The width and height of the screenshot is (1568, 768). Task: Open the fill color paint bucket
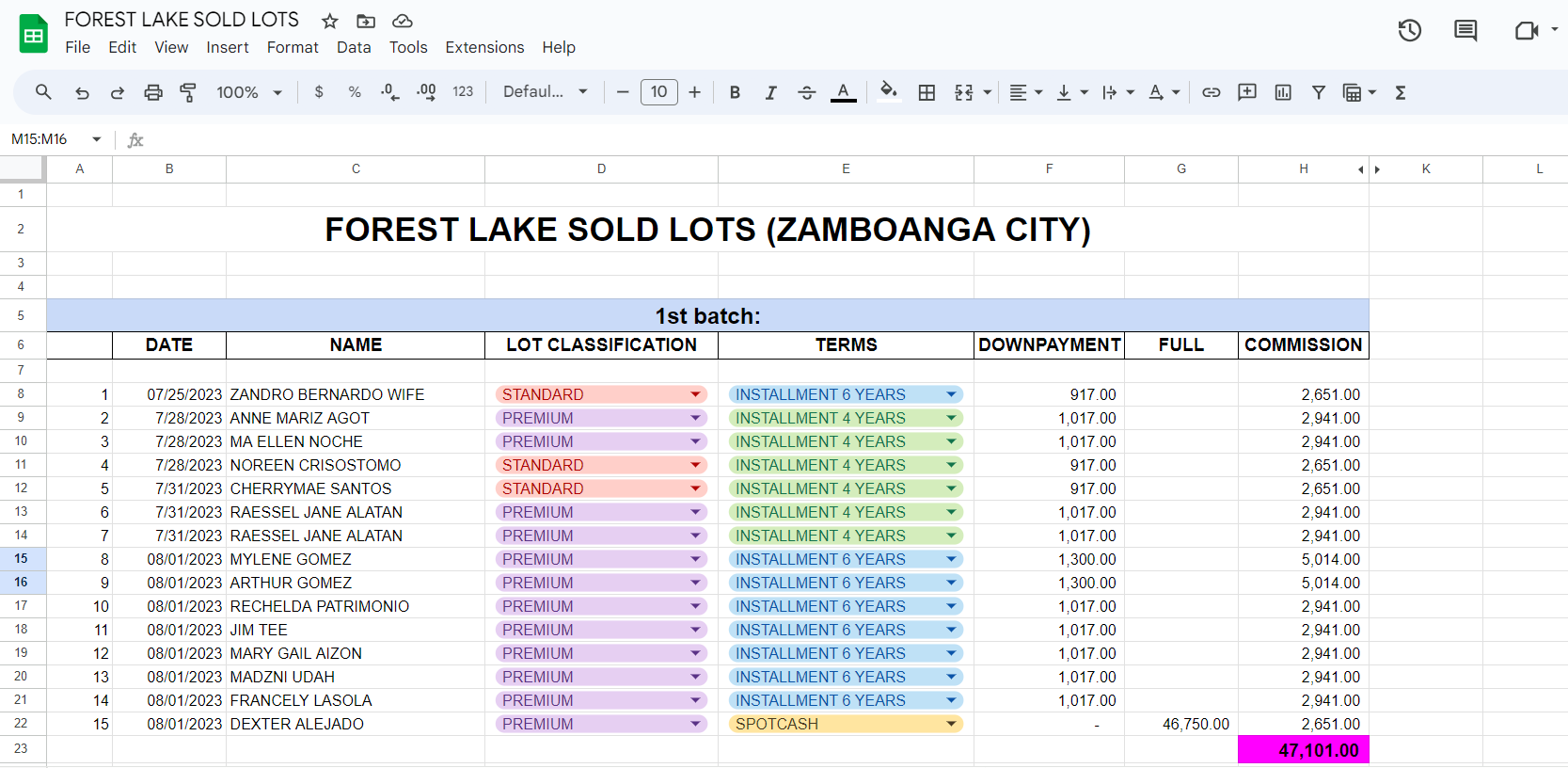coord(888,92)
